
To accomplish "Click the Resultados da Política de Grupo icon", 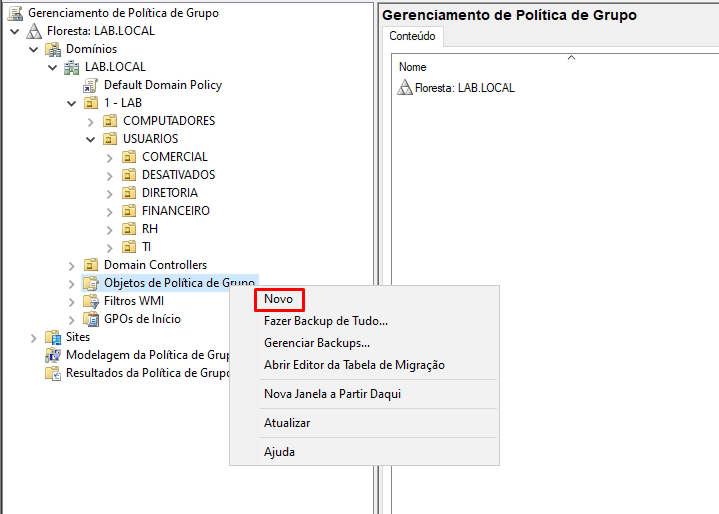I will point(53,373).
